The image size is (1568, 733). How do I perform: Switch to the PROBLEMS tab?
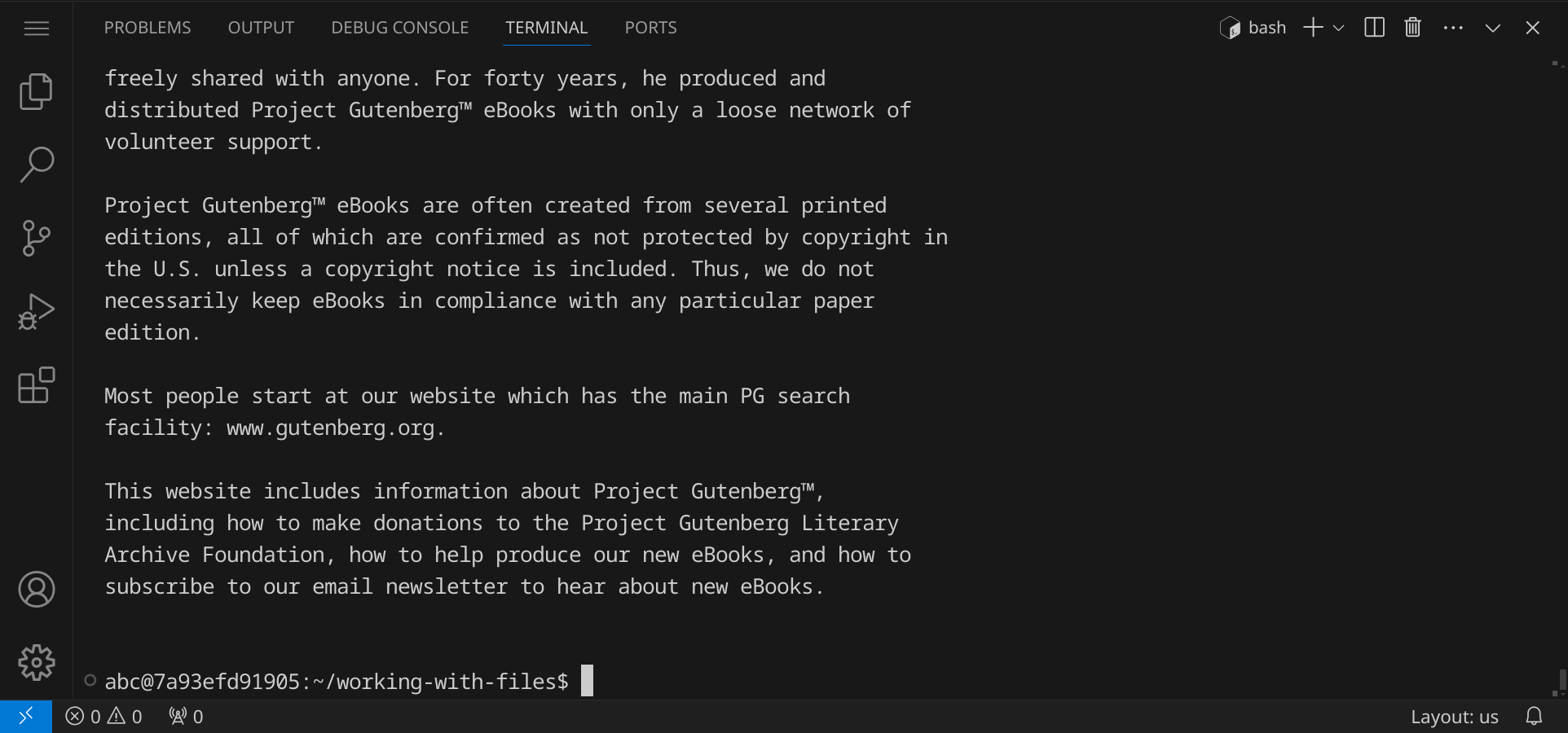click(148, 28)
